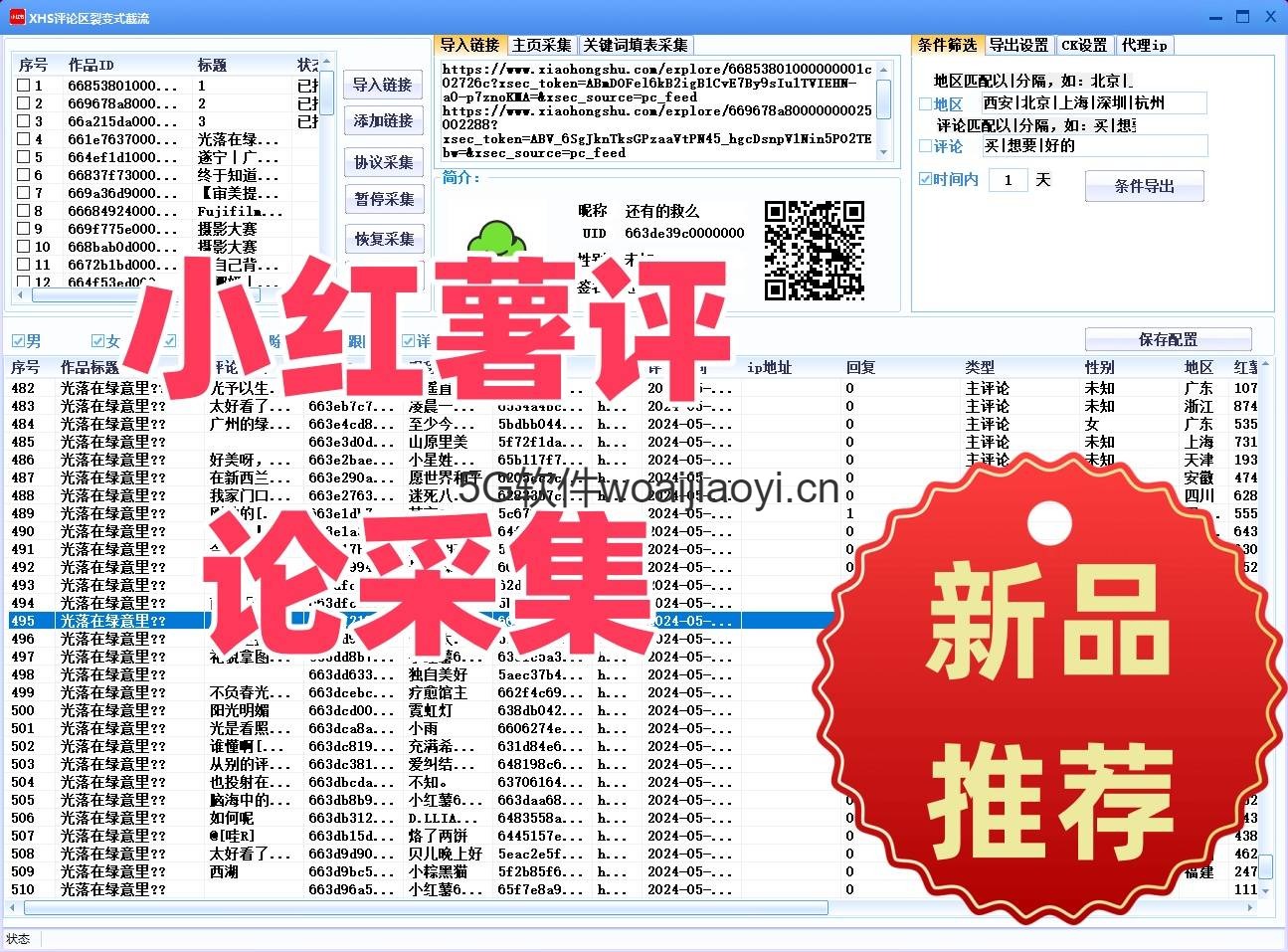Enable the 评论 comment filter checkbox

click(925, 146)
